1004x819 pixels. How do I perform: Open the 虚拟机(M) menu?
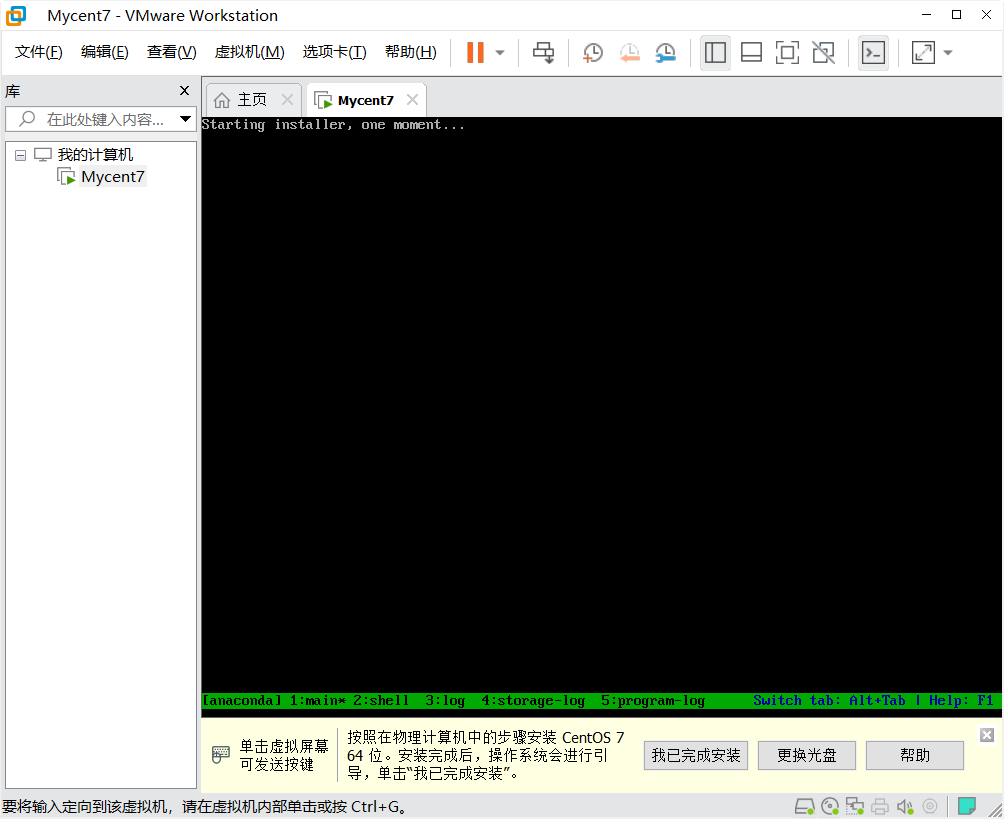(249, 52)
